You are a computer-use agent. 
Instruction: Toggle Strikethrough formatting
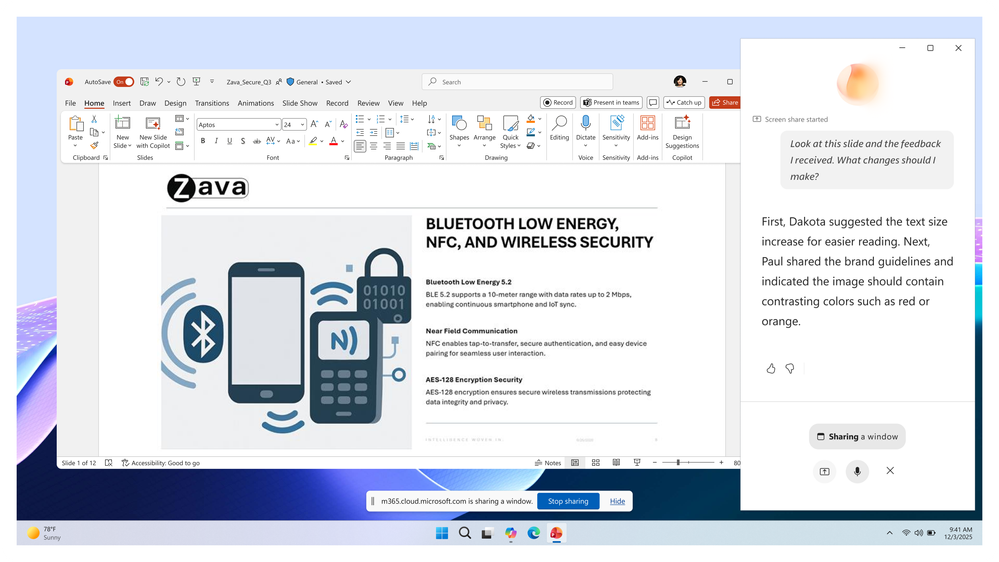[x=256, y=141]
